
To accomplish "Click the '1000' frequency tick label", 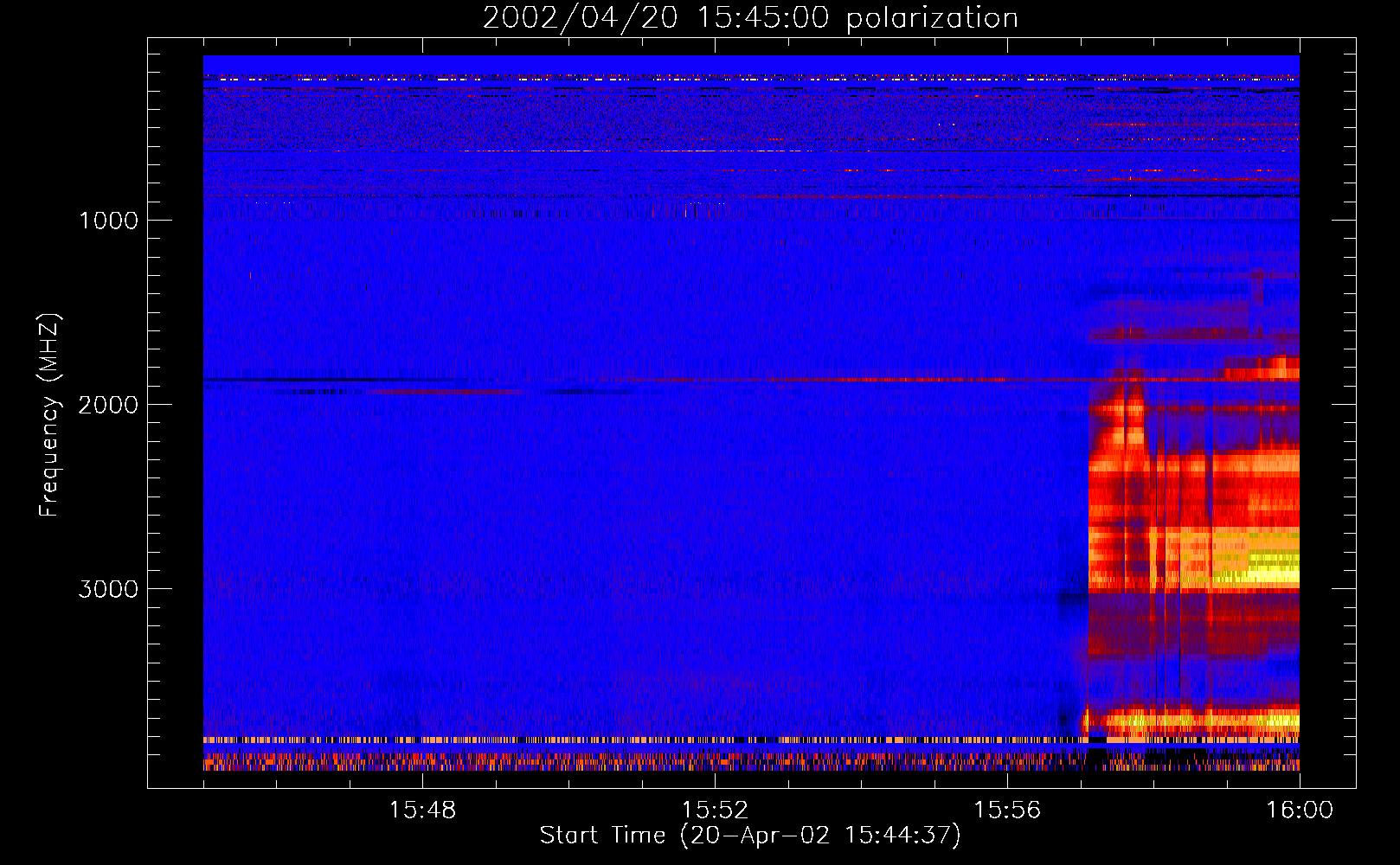I will [108, 221].
